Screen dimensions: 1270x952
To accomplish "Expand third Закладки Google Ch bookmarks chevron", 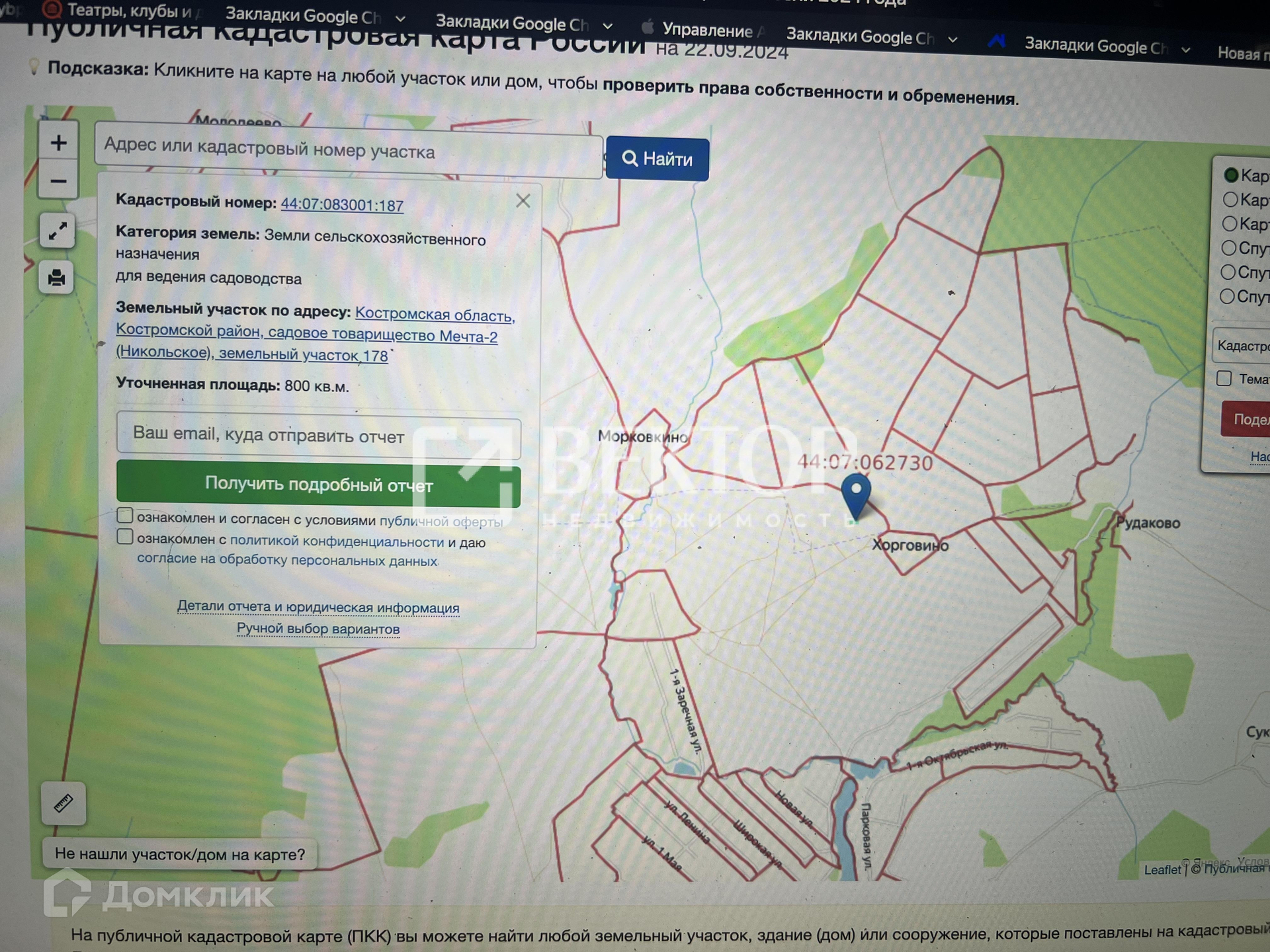I will pyautogui.click(x=952, y=40).
